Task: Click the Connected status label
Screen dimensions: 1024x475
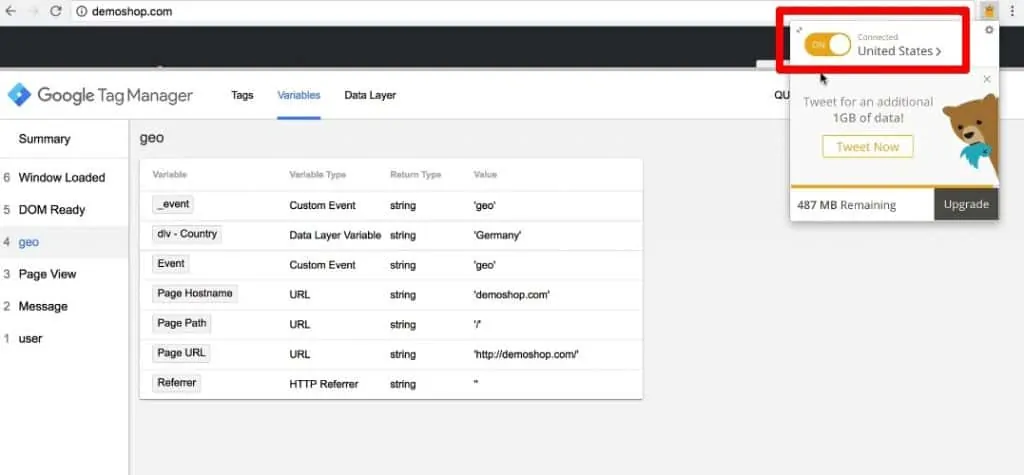Action: coord(878,37)
